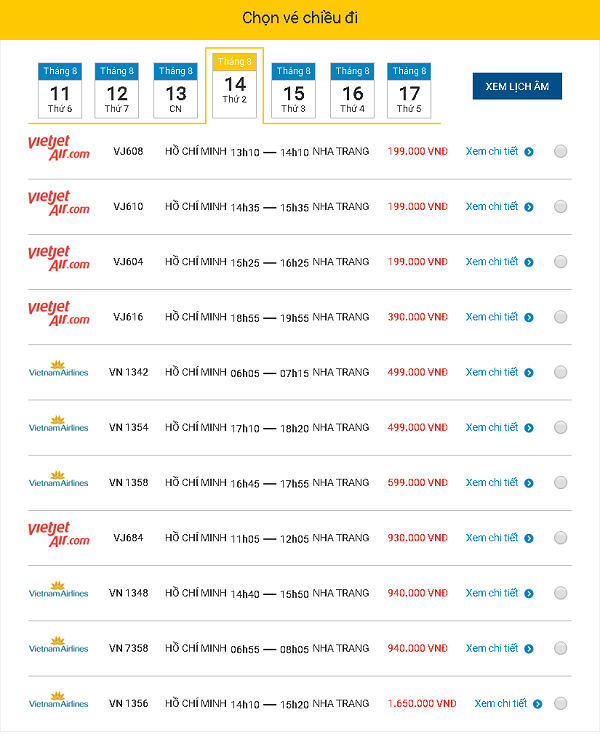This screenshot has width=600, height=736.
Task: Select the radio button for flight VJ608
Action: (x=560, y=152)
